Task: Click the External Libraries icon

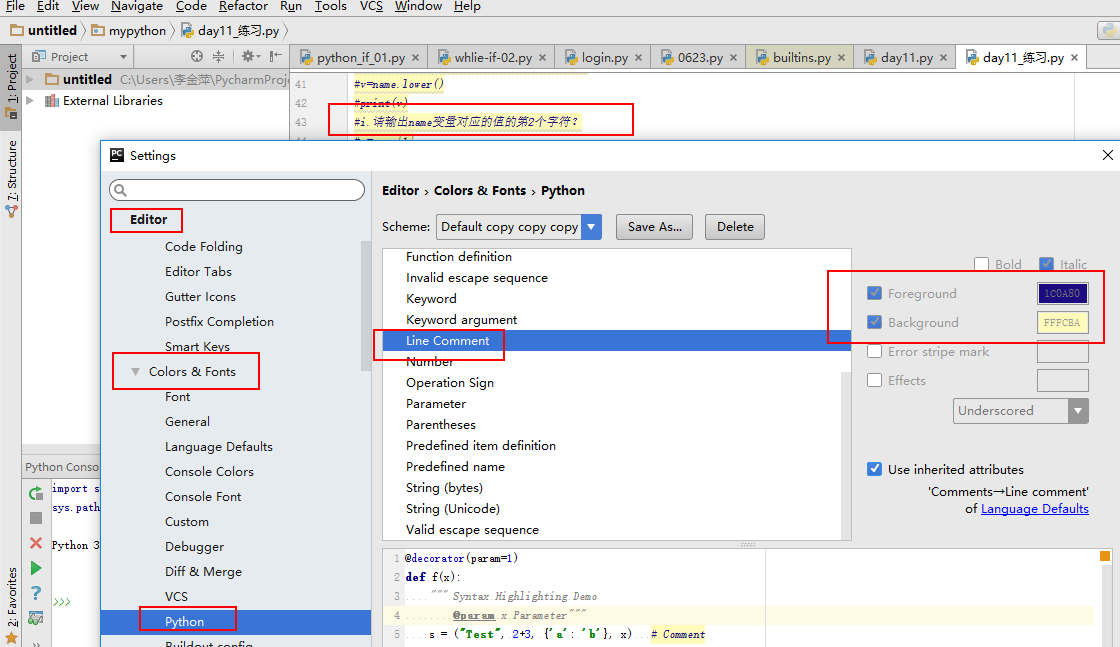Action: [x=51, y=101]
